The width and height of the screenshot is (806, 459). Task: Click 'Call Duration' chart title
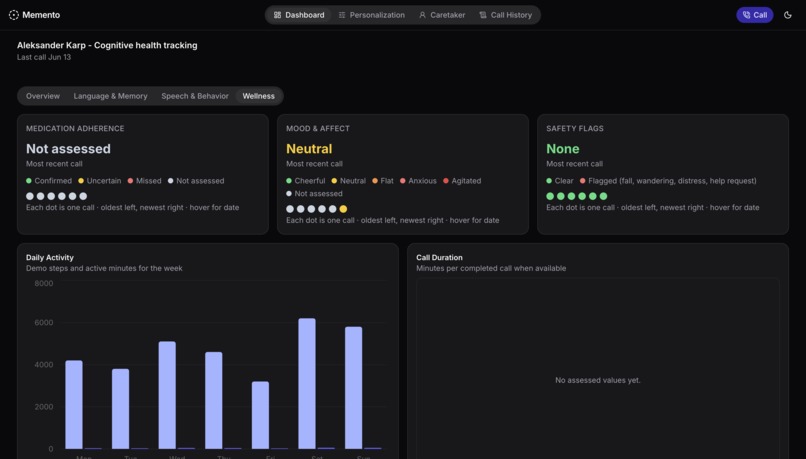(x=439, y=258)
